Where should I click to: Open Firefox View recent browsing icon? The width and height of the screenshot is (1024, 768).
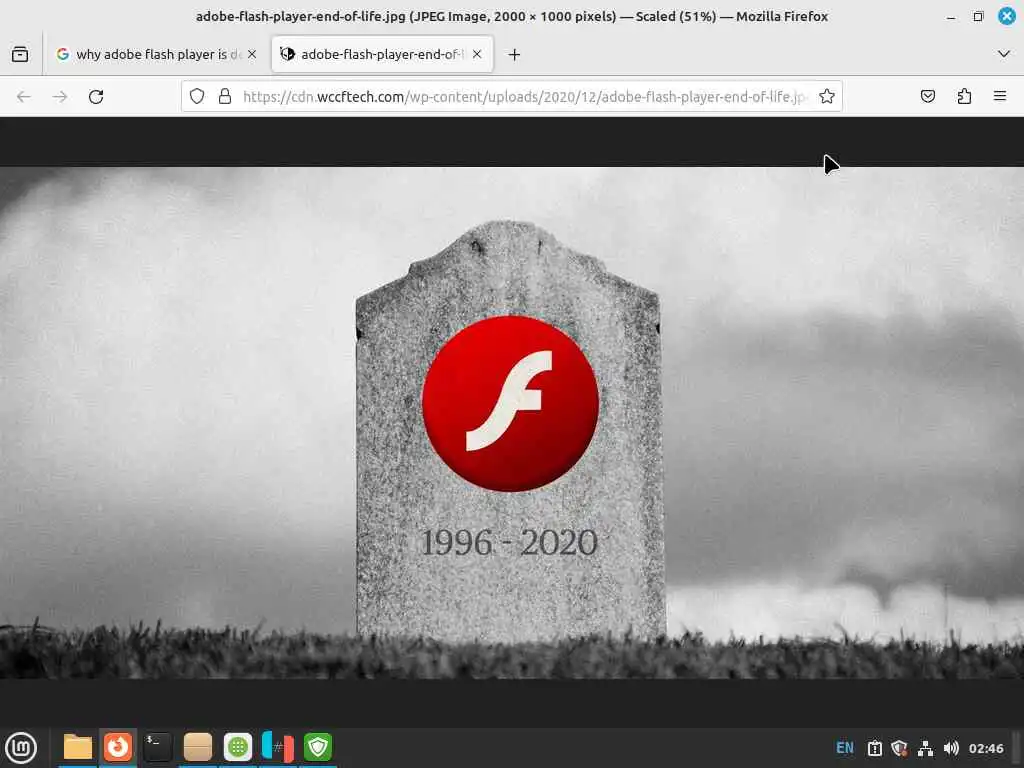point(20,54)
